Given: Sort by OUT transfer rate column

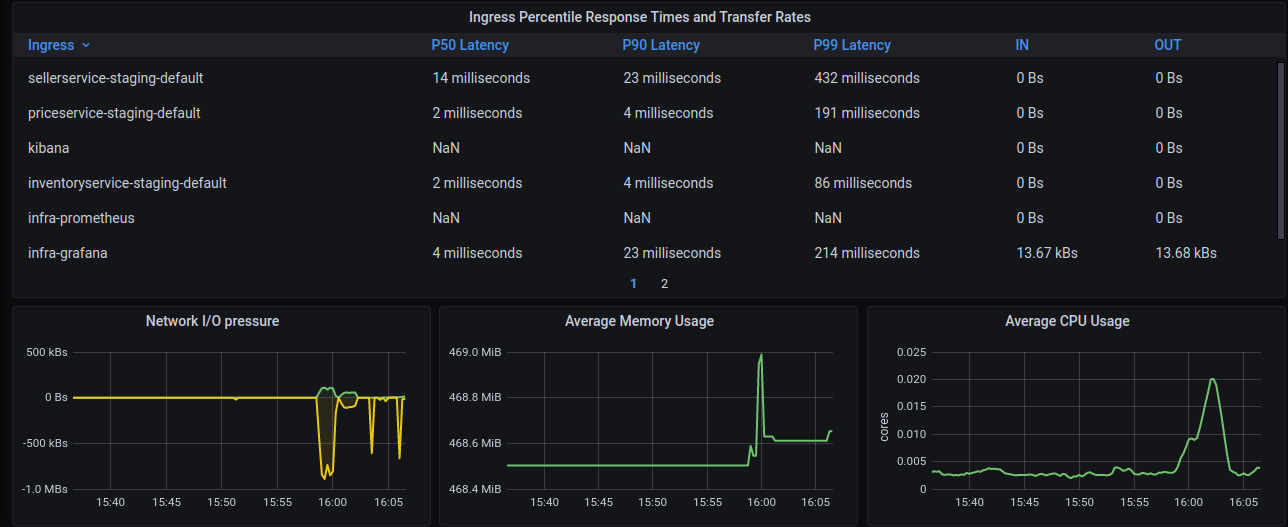Looking at the screenshot, I should pyautogui.click(x=1167, y=45).
